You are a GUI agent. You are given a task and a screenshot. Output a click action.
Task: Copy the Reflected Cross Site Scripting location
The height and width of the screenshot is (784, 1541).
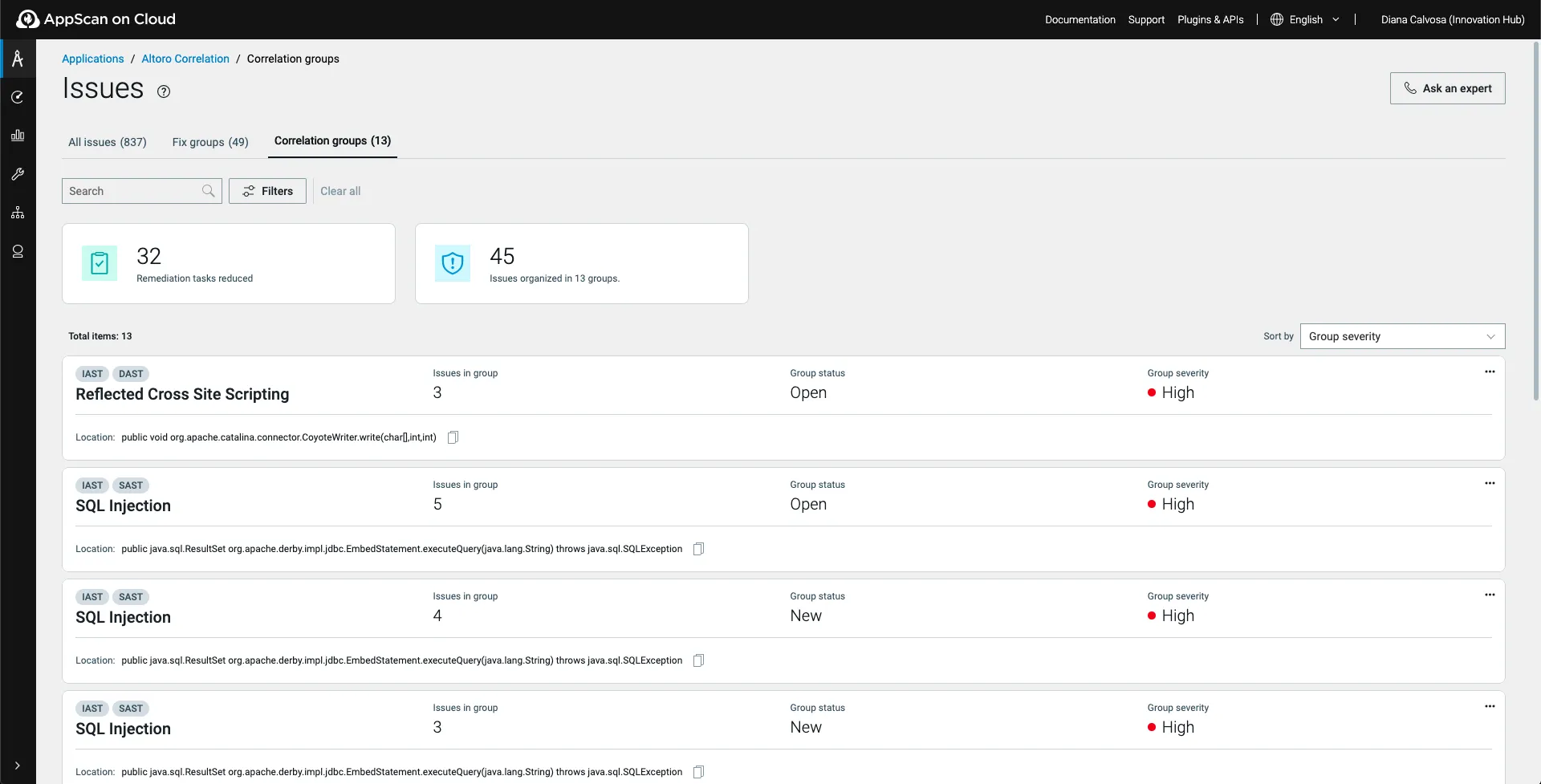[453, 437]
